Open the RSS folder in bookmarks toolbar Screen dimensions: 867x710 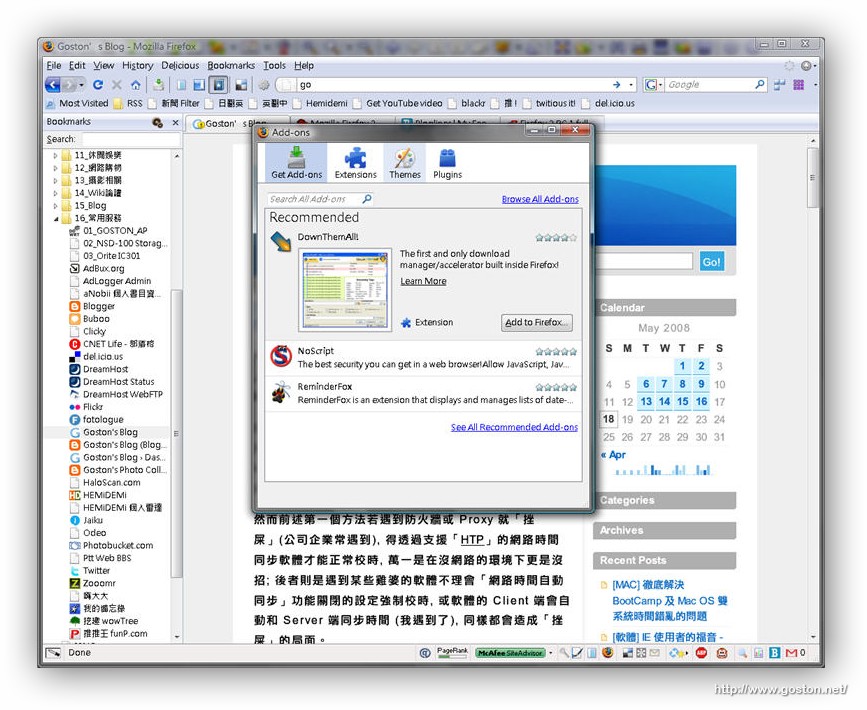(x=128, y=103)
